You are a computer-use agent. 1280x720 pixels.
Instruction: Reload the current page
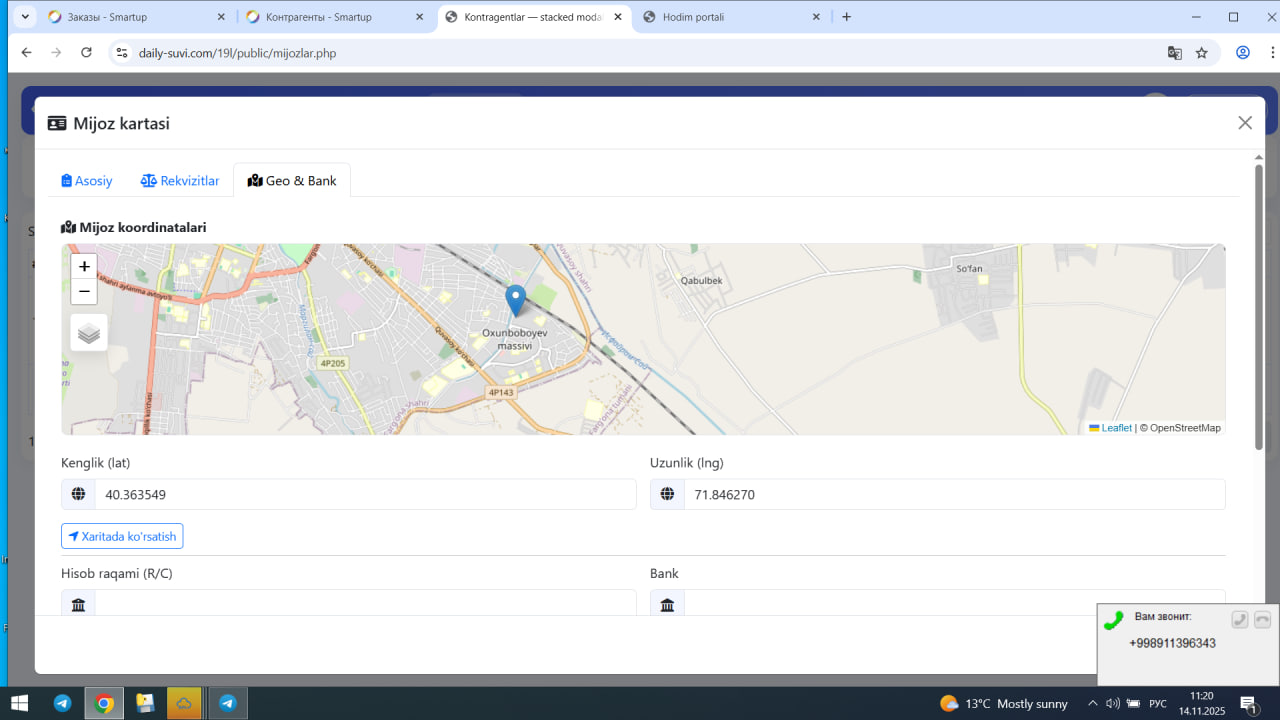pyautogui.click(x=86, y=53)
